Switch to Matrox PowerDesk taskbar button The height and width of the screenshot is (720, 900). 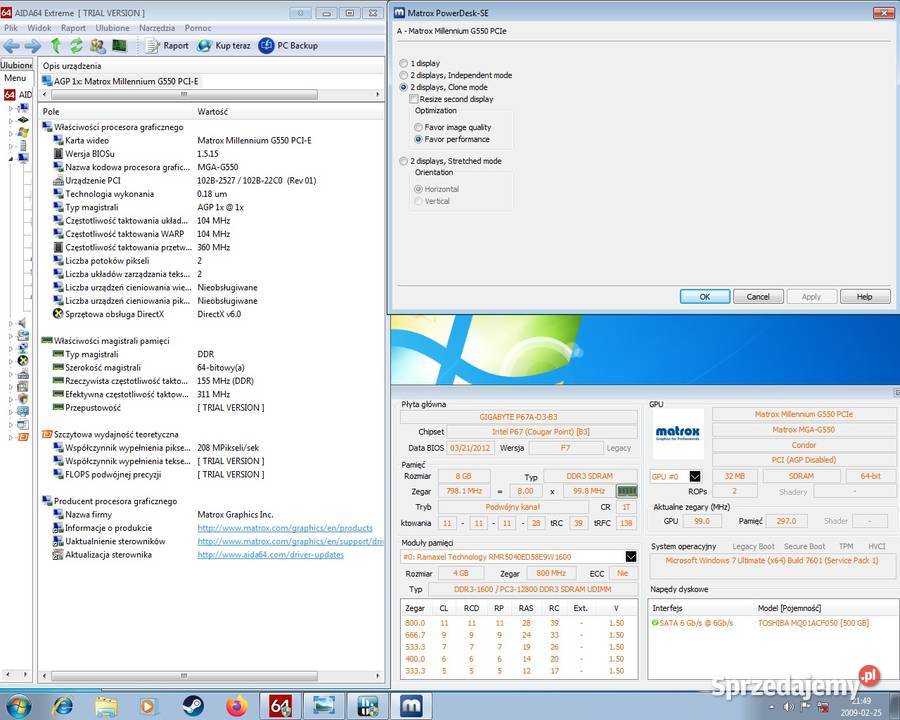point(411,706)
